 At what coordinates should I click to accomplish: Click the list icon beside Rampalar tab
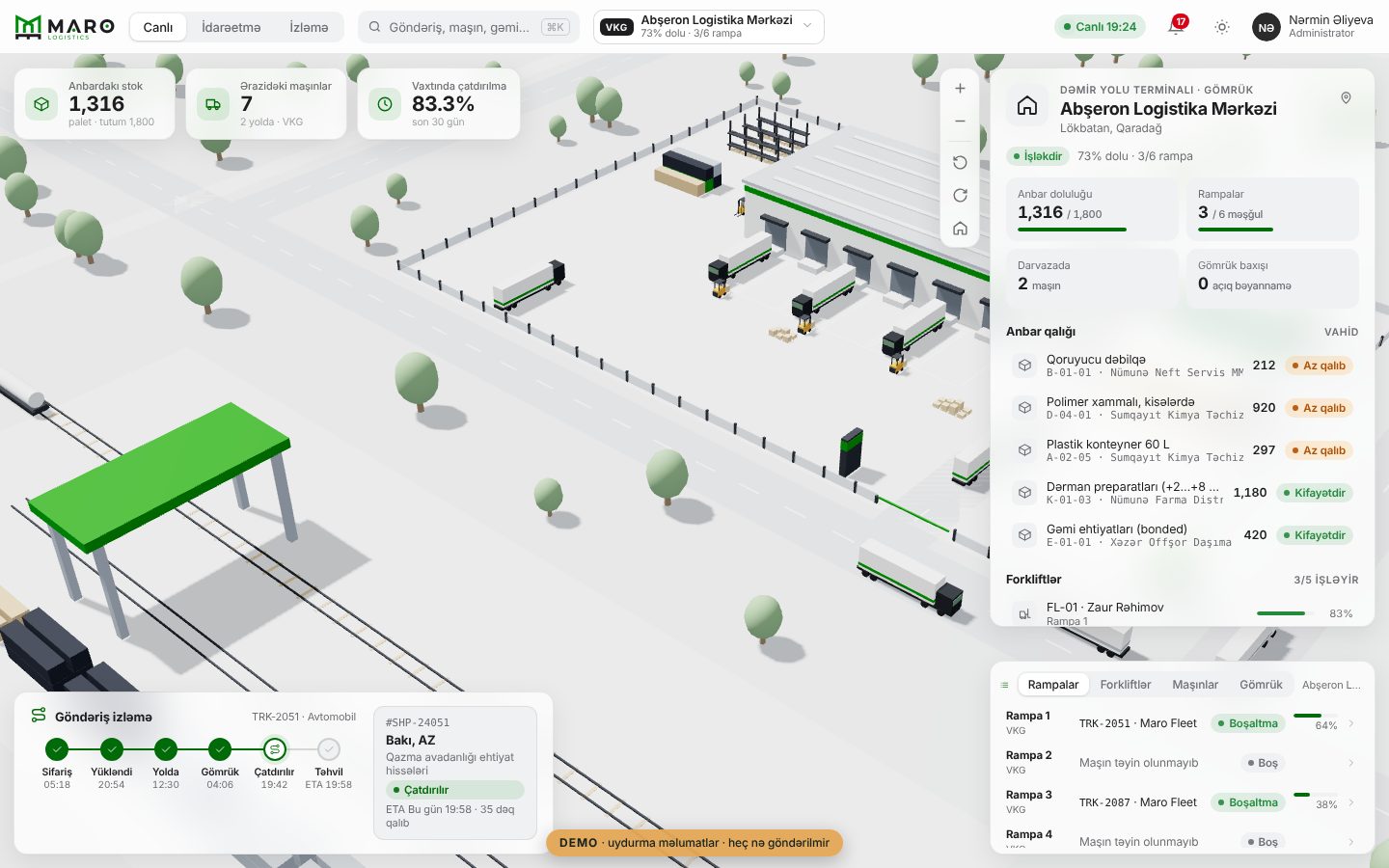click(1004, 685)
